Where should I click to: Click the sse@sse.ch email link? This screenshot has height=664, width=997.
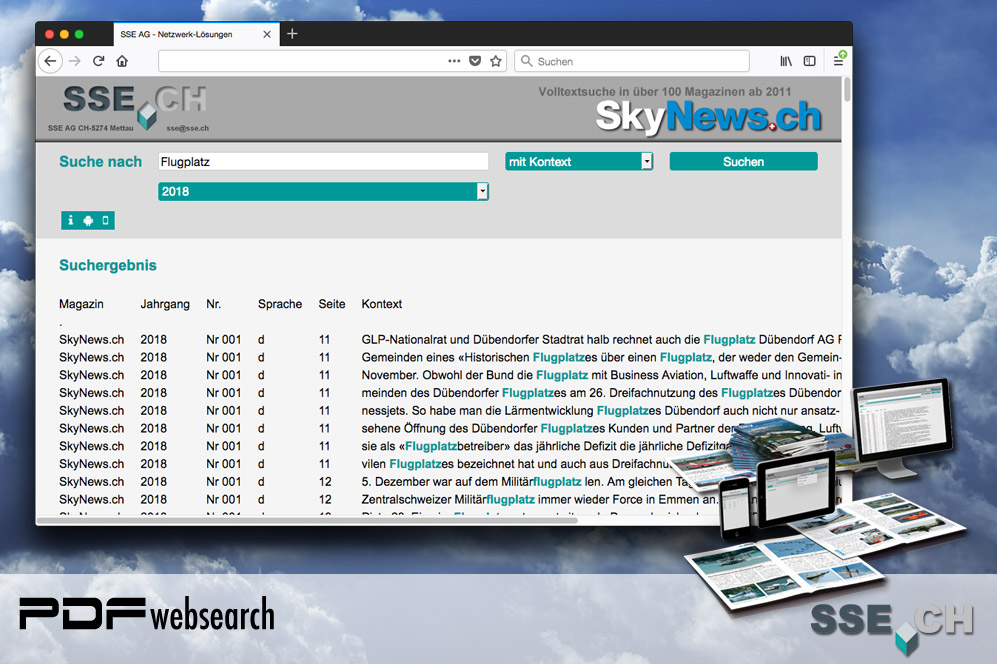tap(188, 128)
